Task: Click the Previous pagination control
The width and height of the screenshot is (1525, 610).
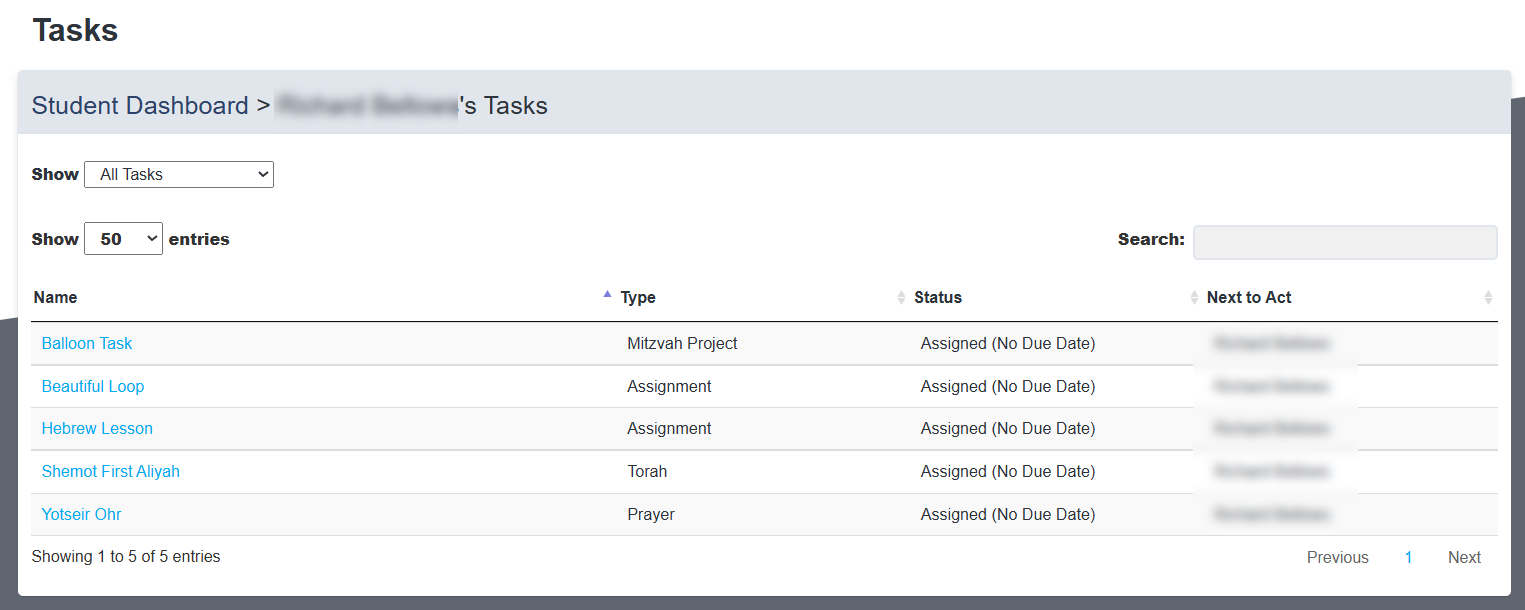Action: click(1337, 557)
